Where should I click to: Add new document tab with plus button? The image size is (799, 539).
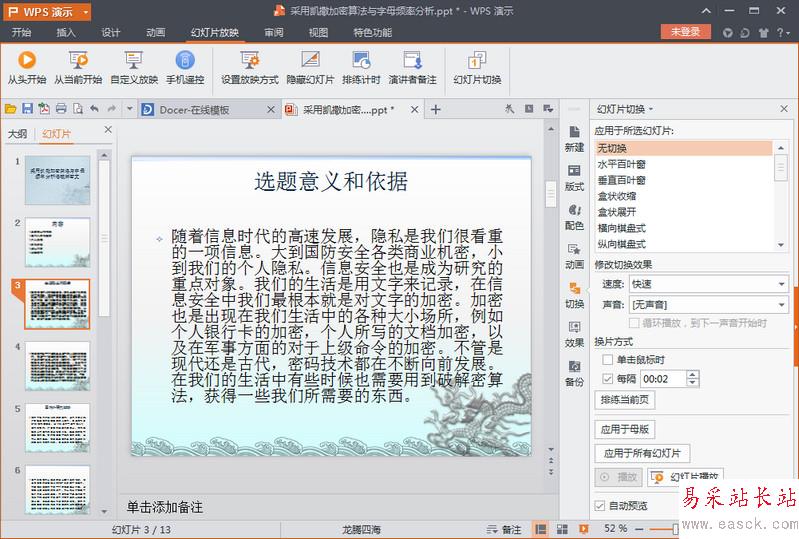436,110
